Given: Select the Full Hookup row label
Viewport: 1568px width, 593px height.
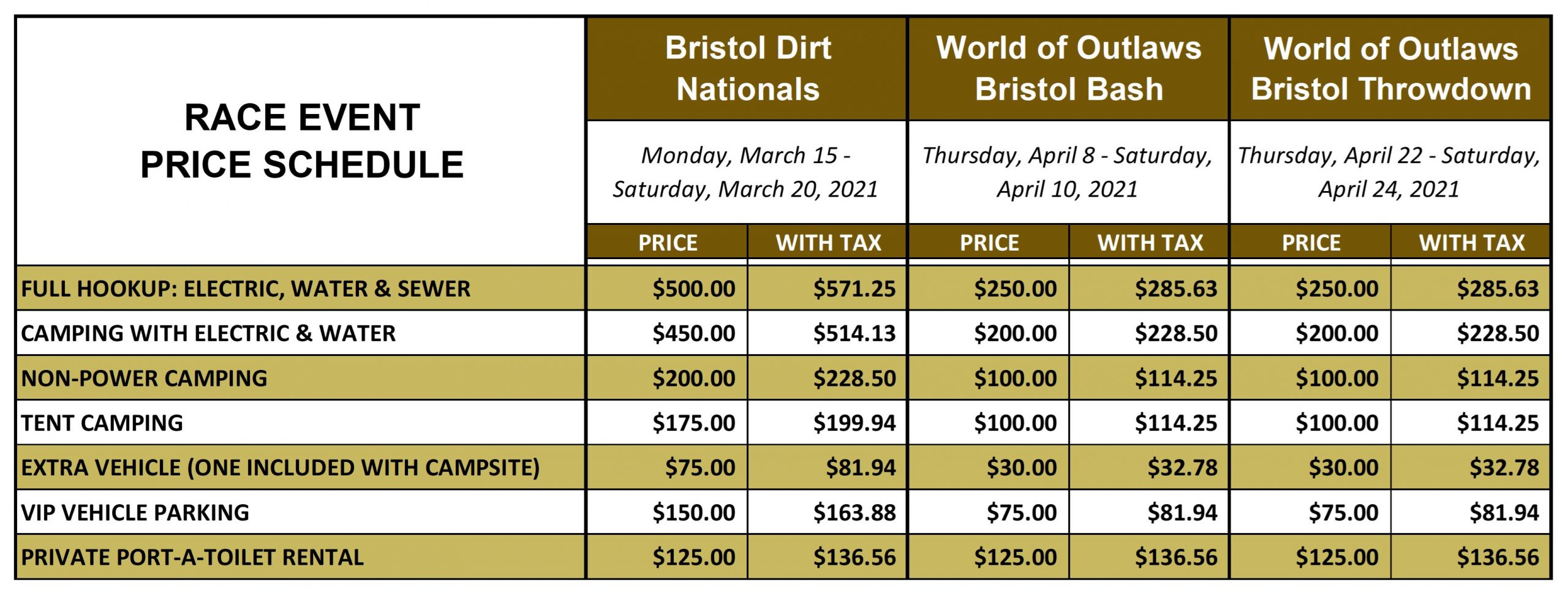Looking at the screenshot, I should click(246, 289).
